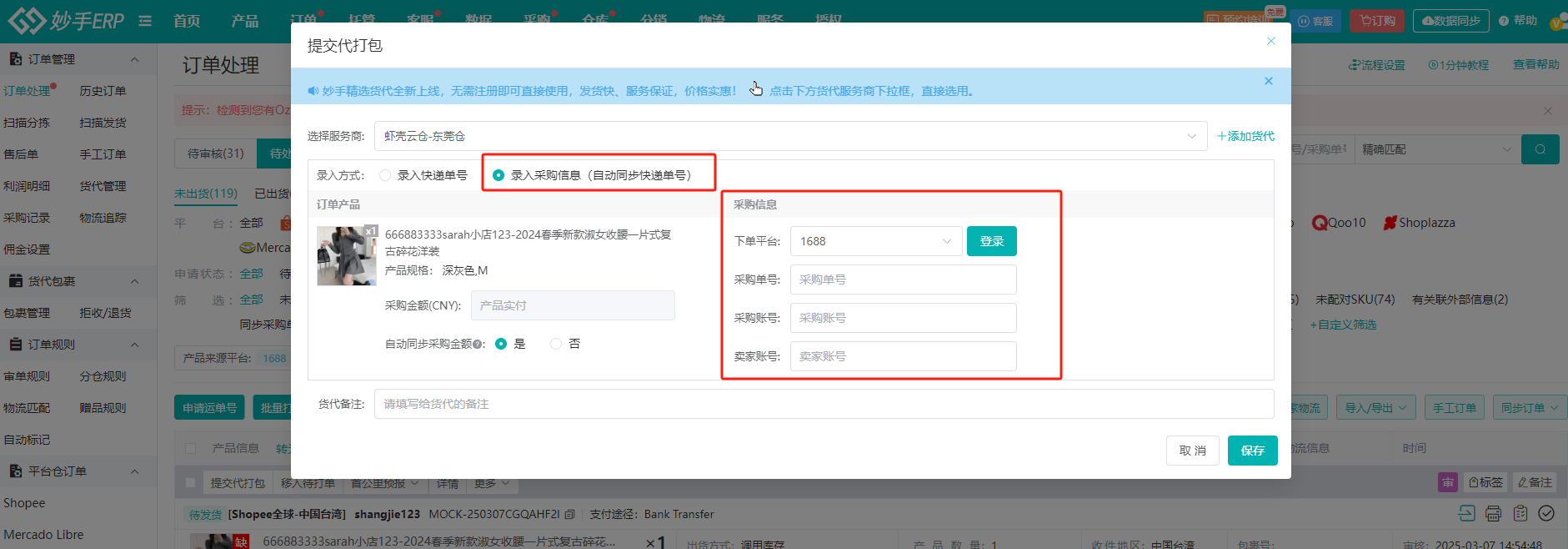Open the 首页 top menu
The height and width of the screenshot is (549, 1568).
(x=187, y=21)
